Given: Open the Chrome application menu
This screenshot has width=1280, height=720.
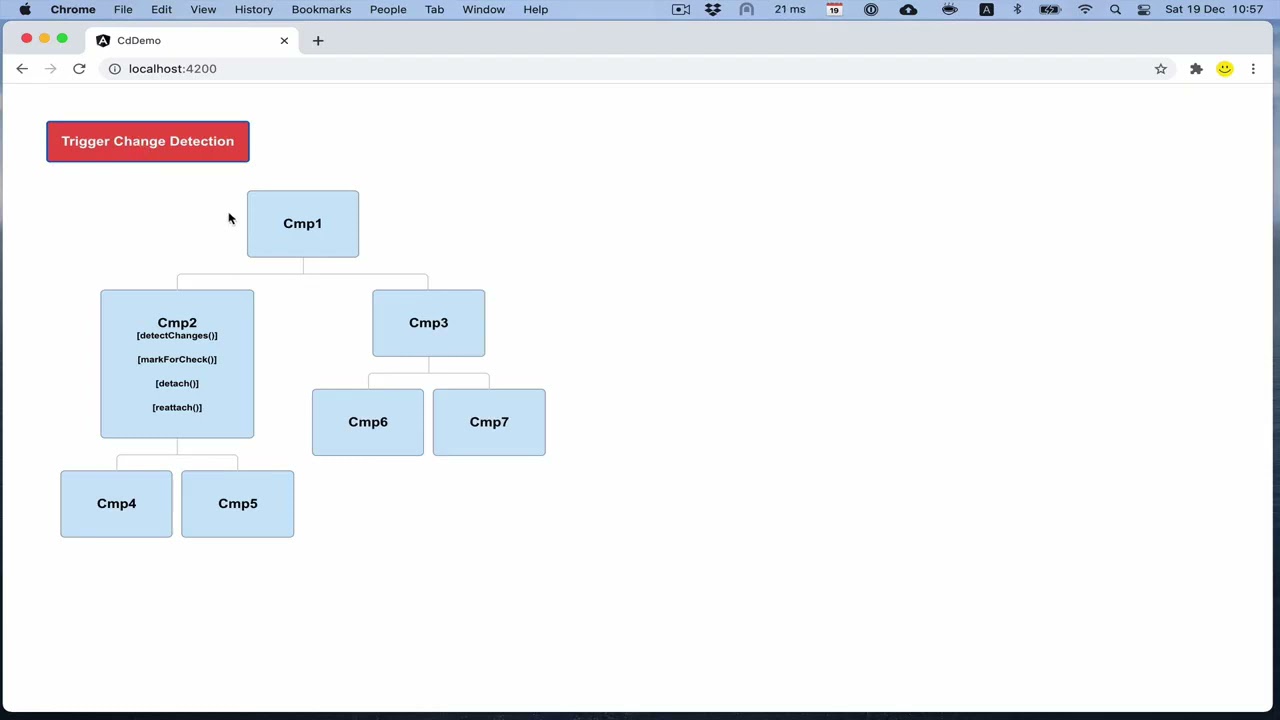Looking at the screenshot, I should click(x=73, y=10).
